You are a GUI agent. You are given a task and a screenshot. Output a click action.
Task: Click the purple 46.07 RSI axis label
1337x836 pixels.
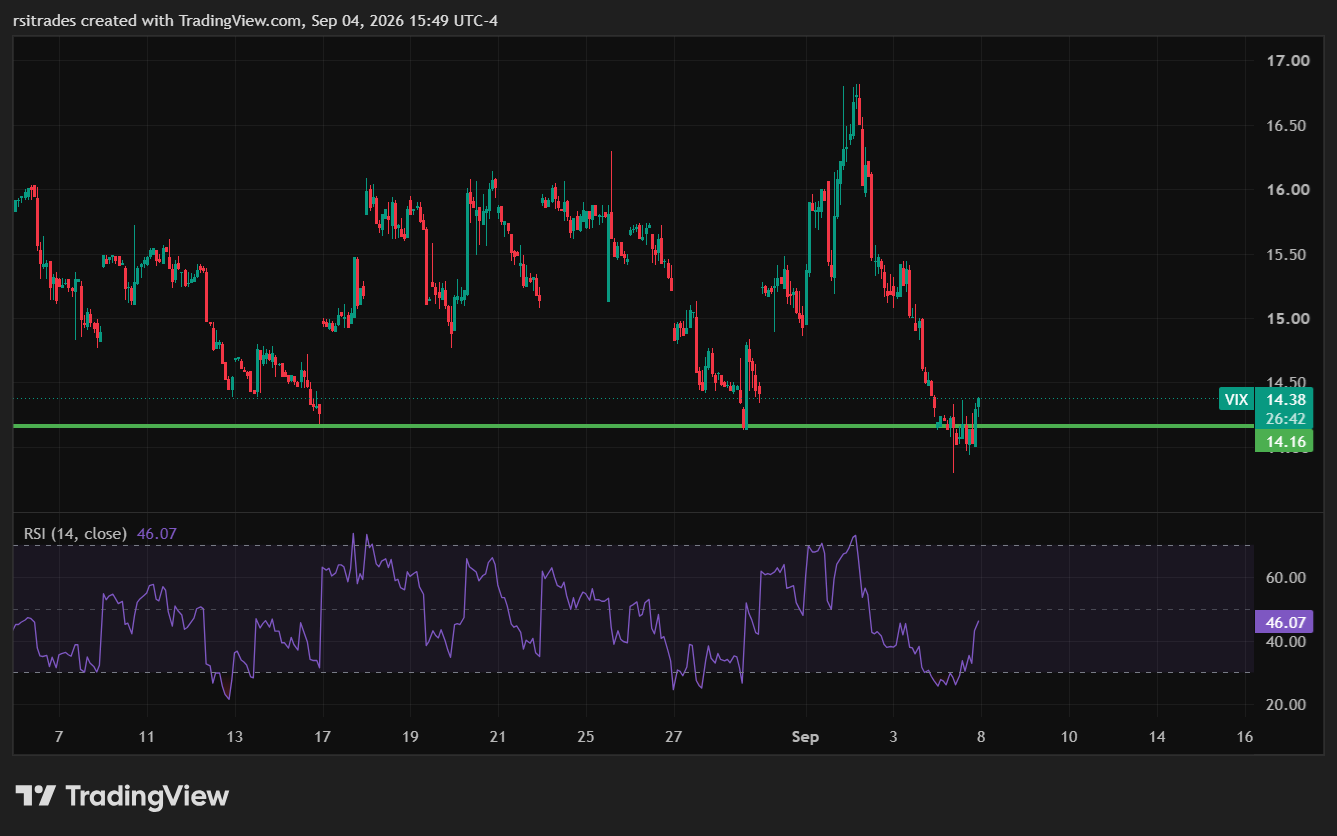[x=1285, y=622]
